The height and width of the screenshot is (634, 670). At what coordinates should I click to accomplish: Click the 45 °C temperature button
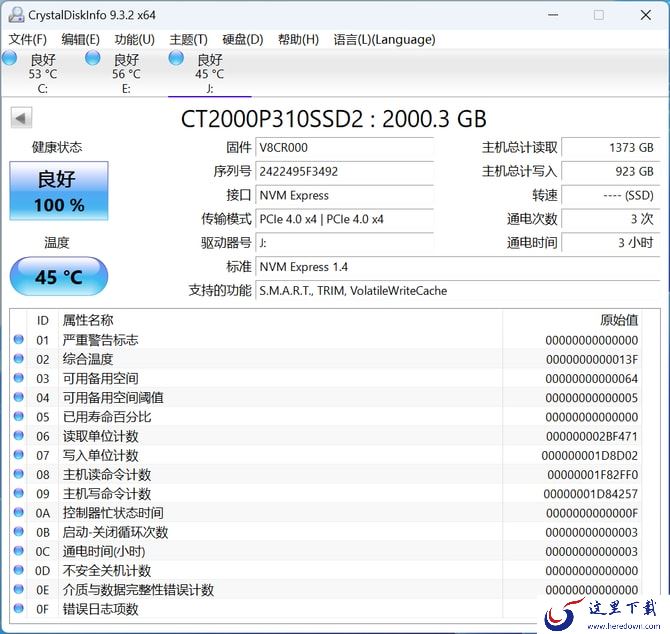point(59,276)
